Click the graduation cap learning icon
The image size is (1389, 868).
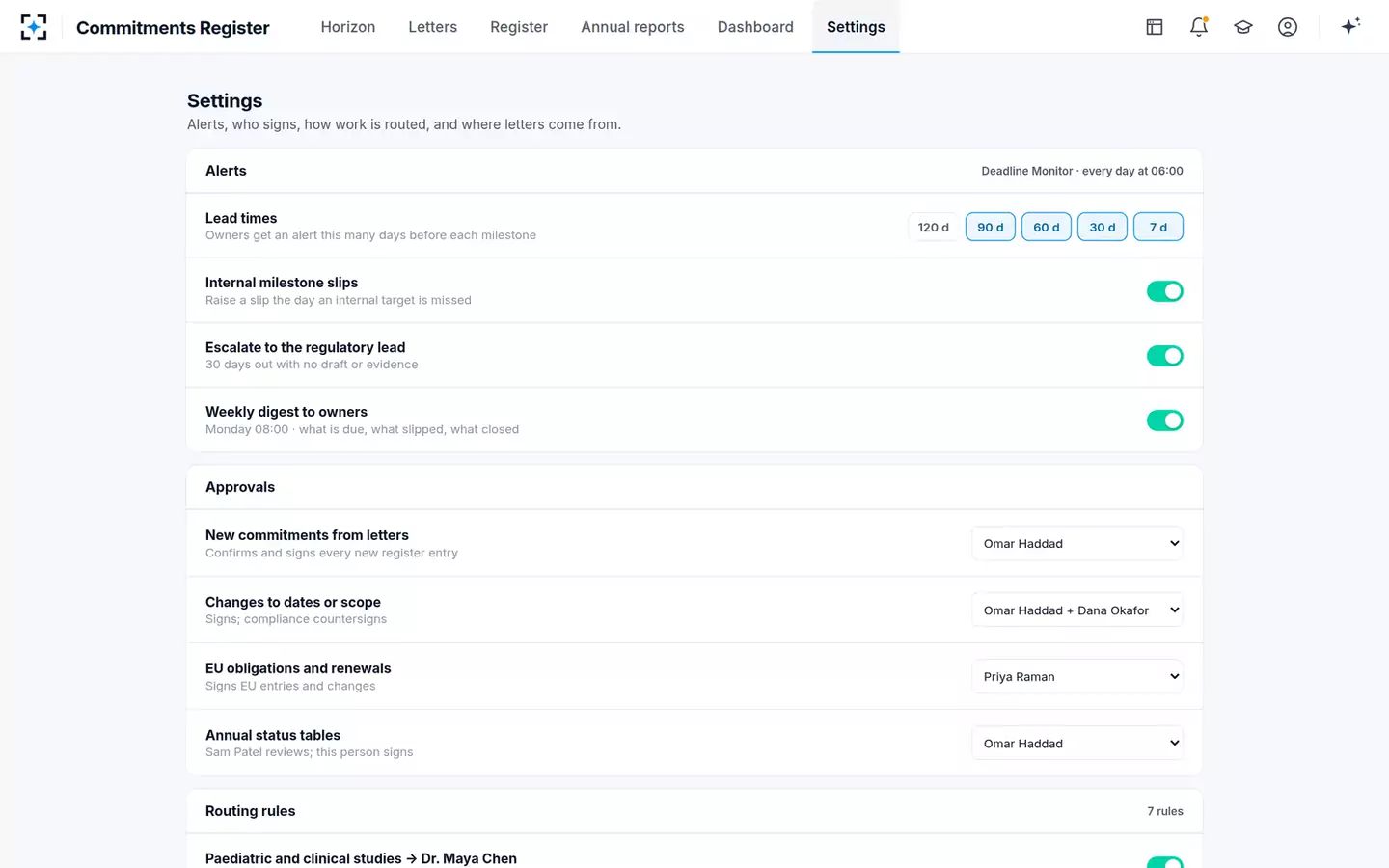1243,27
